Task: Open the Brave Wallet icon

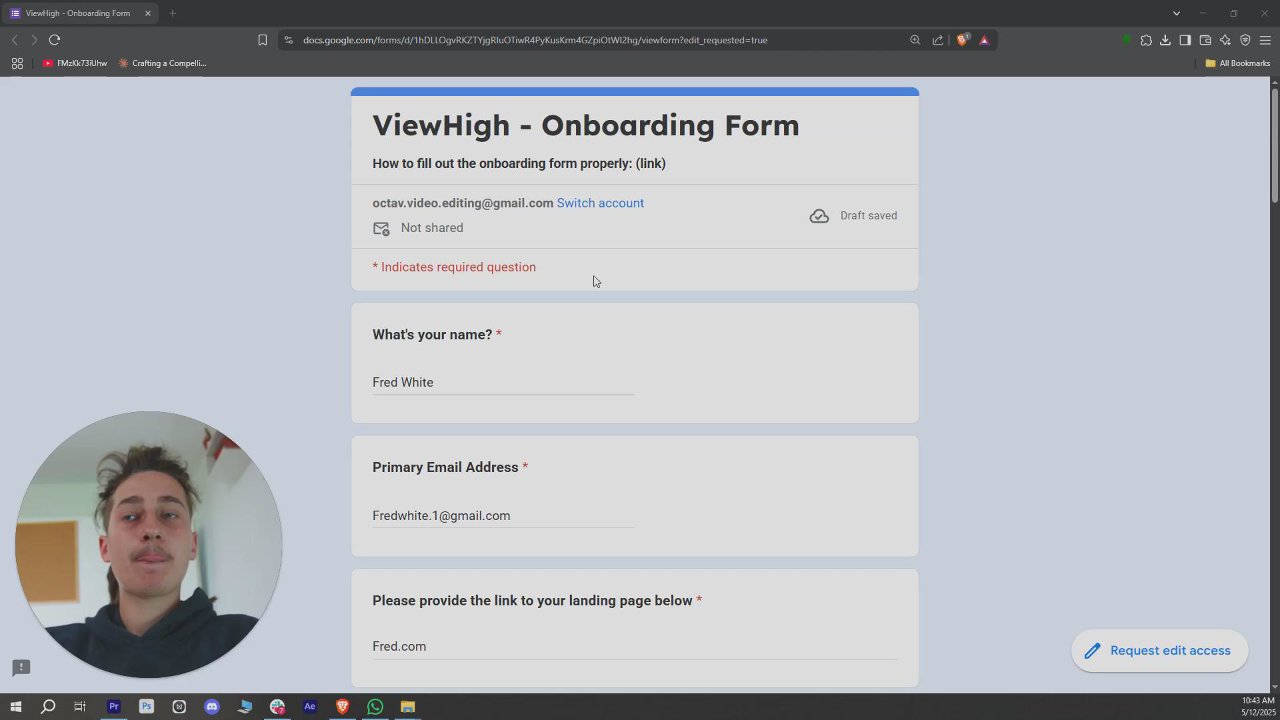Action: click(1205, 40)
